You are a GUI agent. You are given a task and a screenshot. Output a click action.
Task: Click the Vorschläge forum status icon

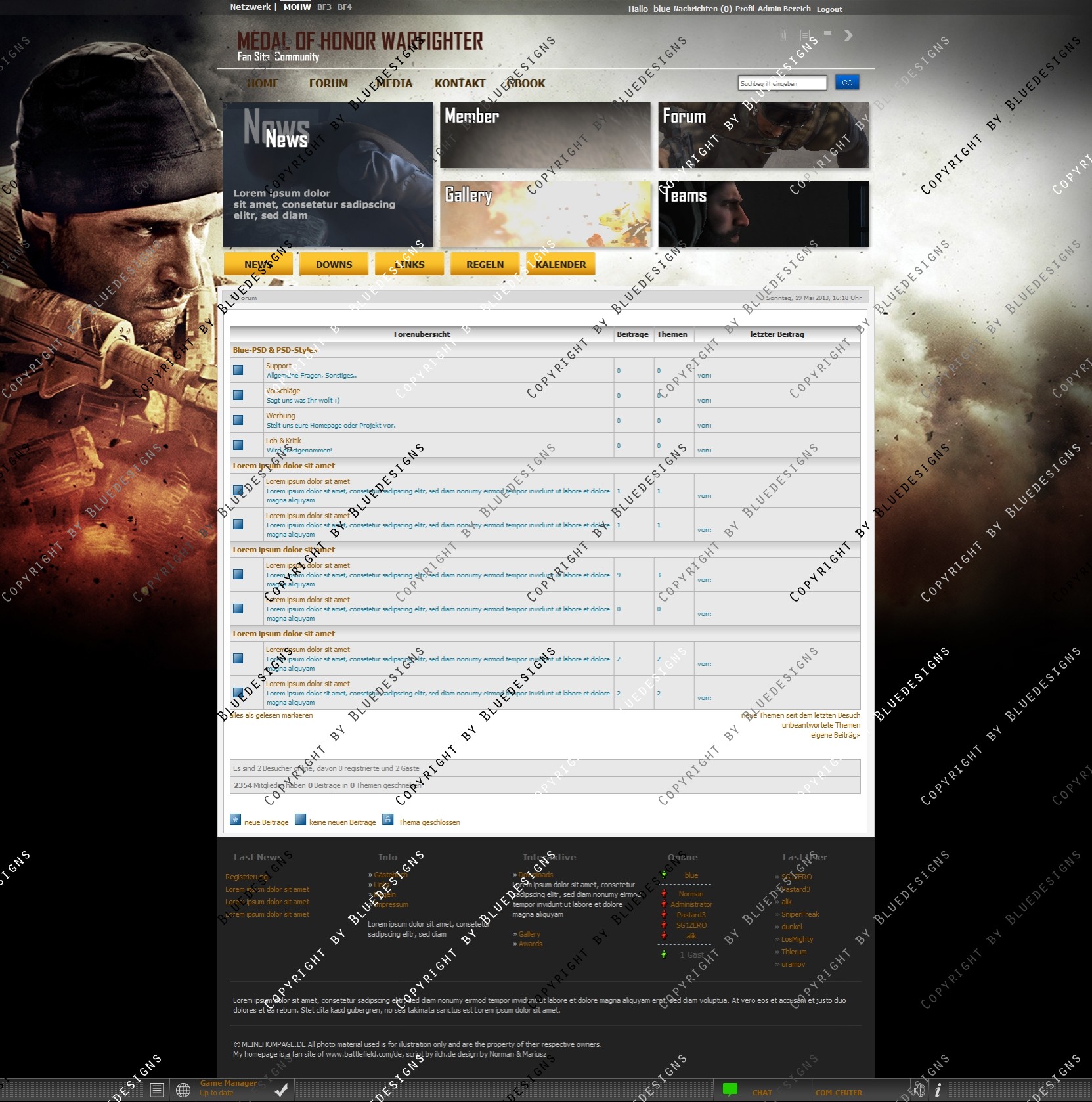click(238, 395)
